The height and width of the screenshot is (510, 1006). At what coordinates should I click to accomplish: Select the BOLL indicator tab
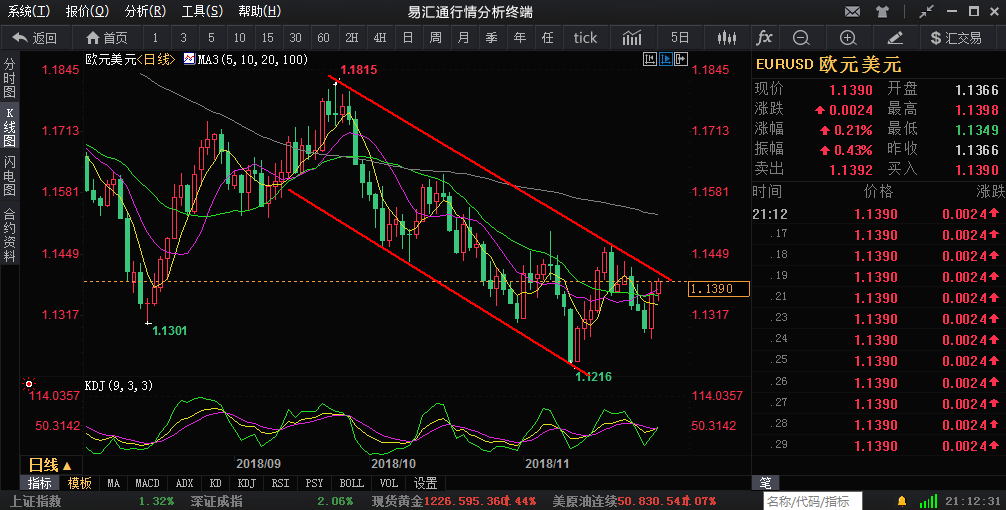[351, 483]
